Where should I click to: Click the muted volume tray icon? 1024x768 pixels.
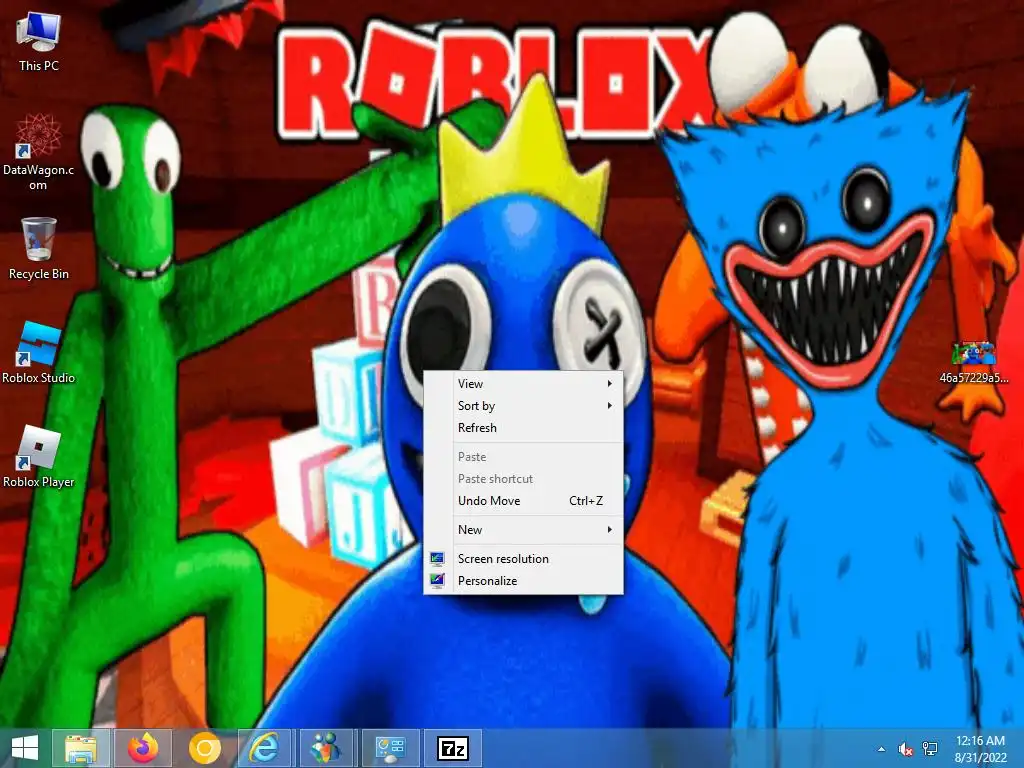[905, 749]
